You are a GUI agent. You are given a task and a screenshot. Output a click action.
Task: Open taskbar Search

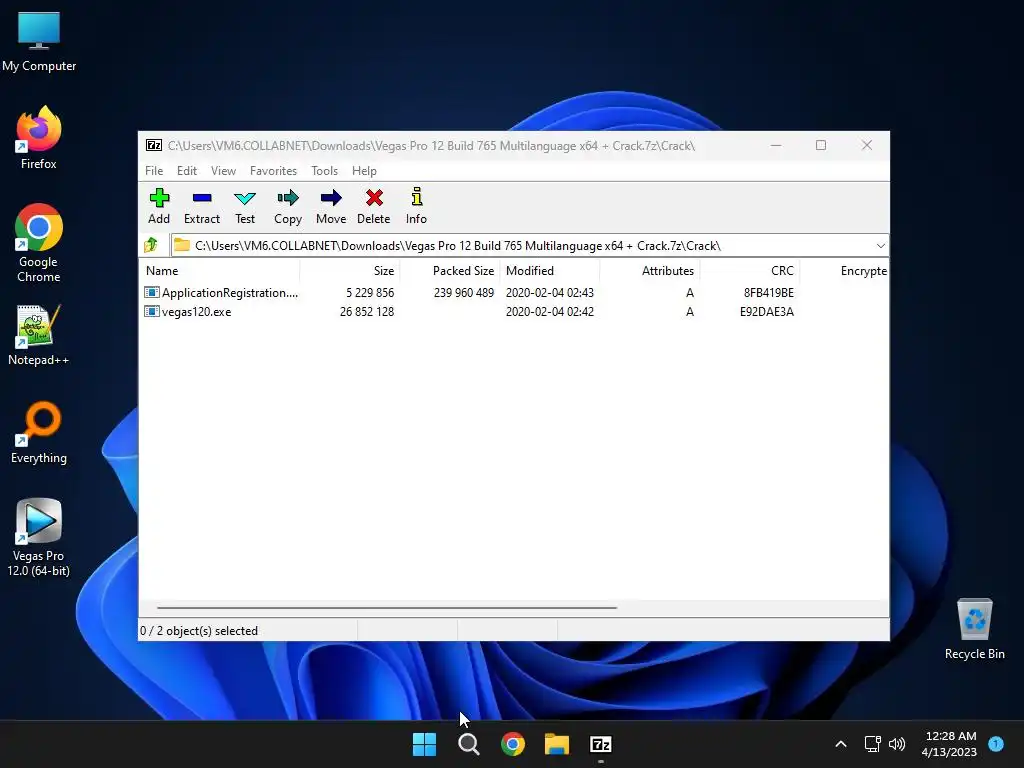point(468,744)
